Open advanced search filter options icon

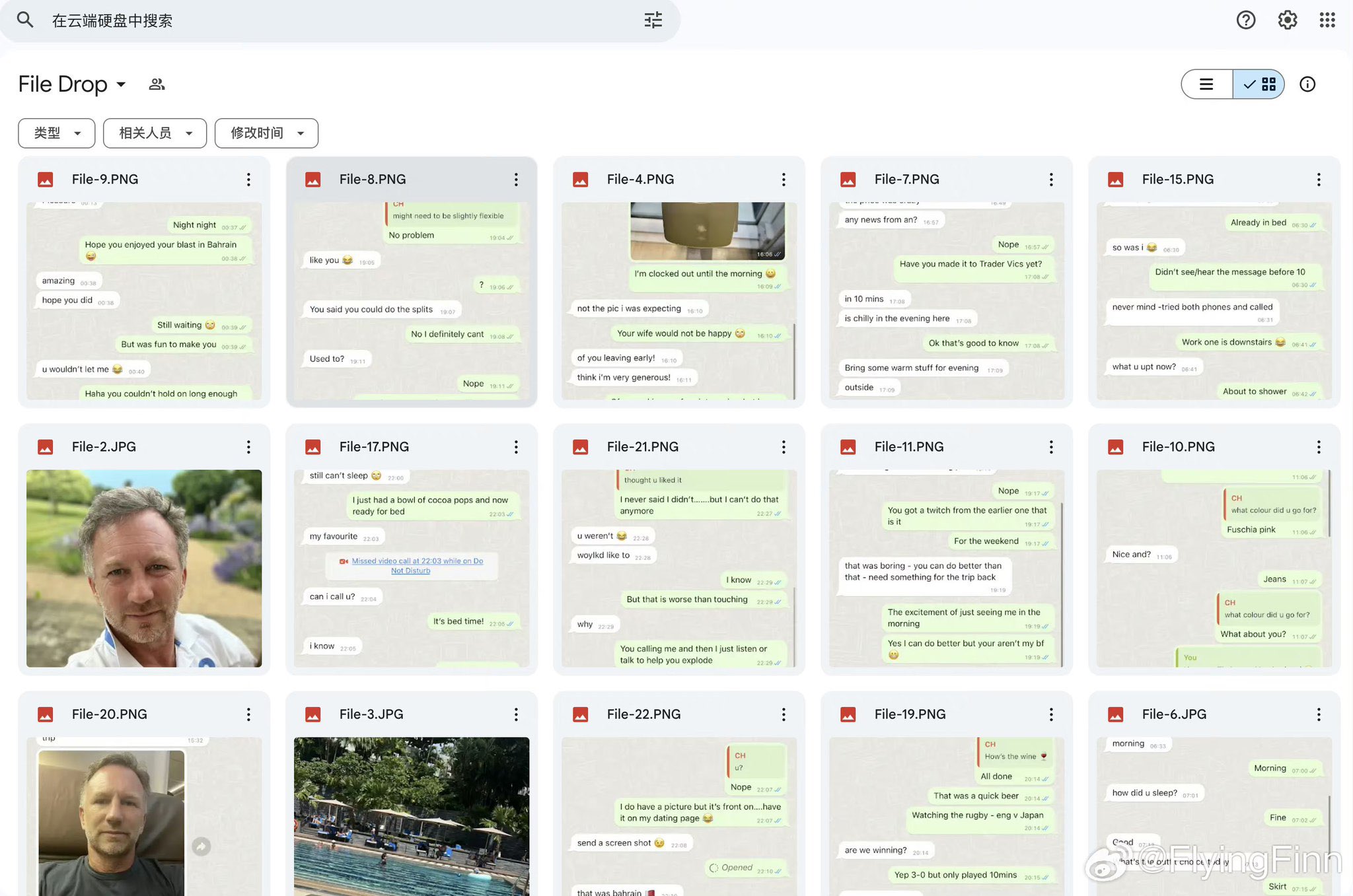click(x=653, y=20)
